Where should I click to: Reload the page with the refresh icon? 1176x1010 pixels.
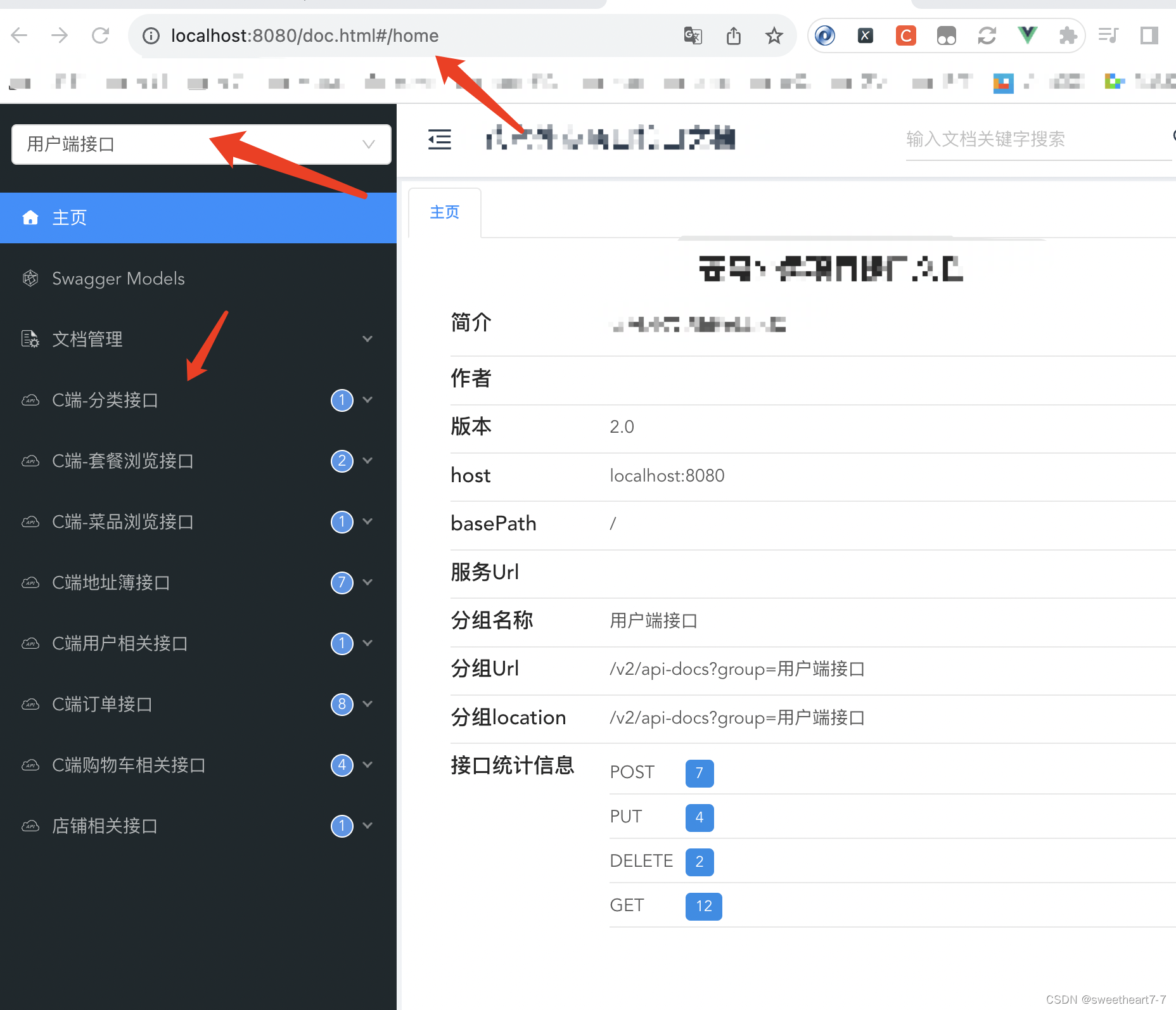point(100,35)
